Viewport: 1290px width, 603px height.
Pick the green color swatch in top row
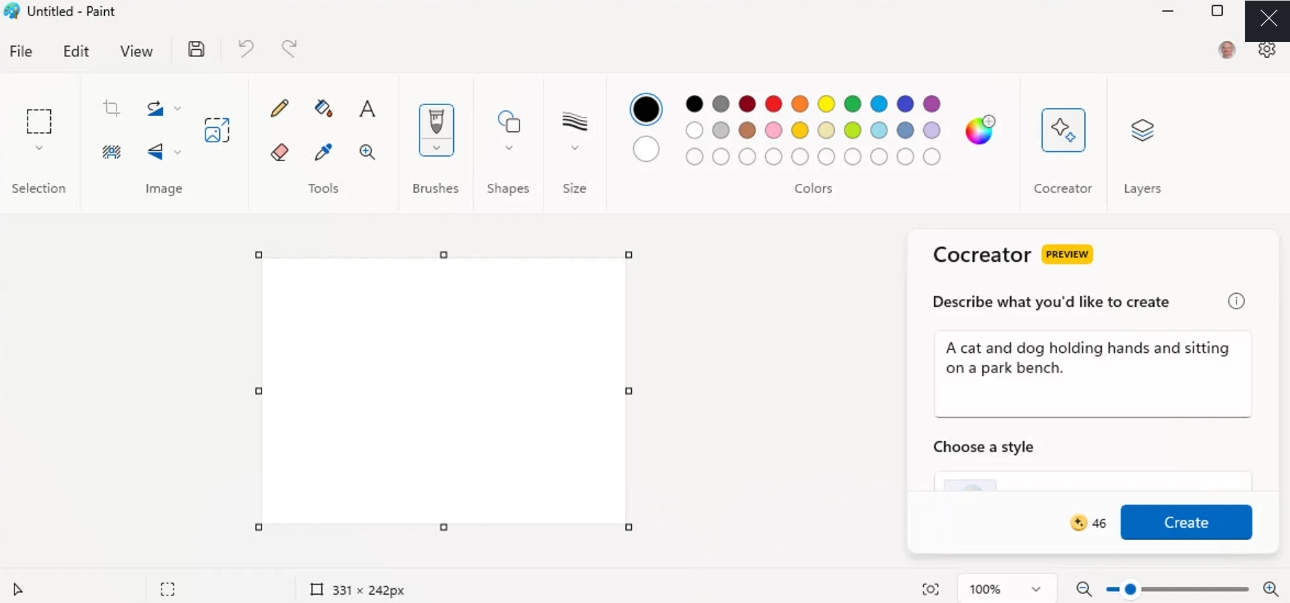(853, 104)
